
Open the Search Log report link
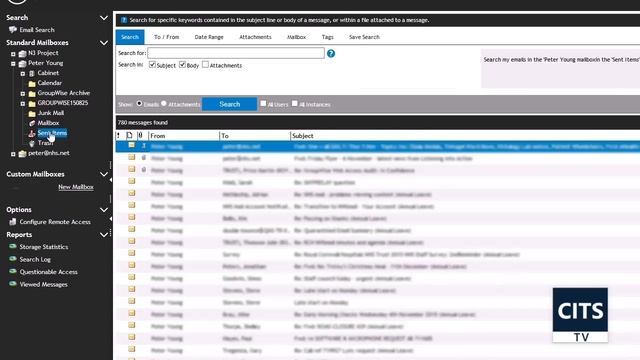click(x=35, y=259)
